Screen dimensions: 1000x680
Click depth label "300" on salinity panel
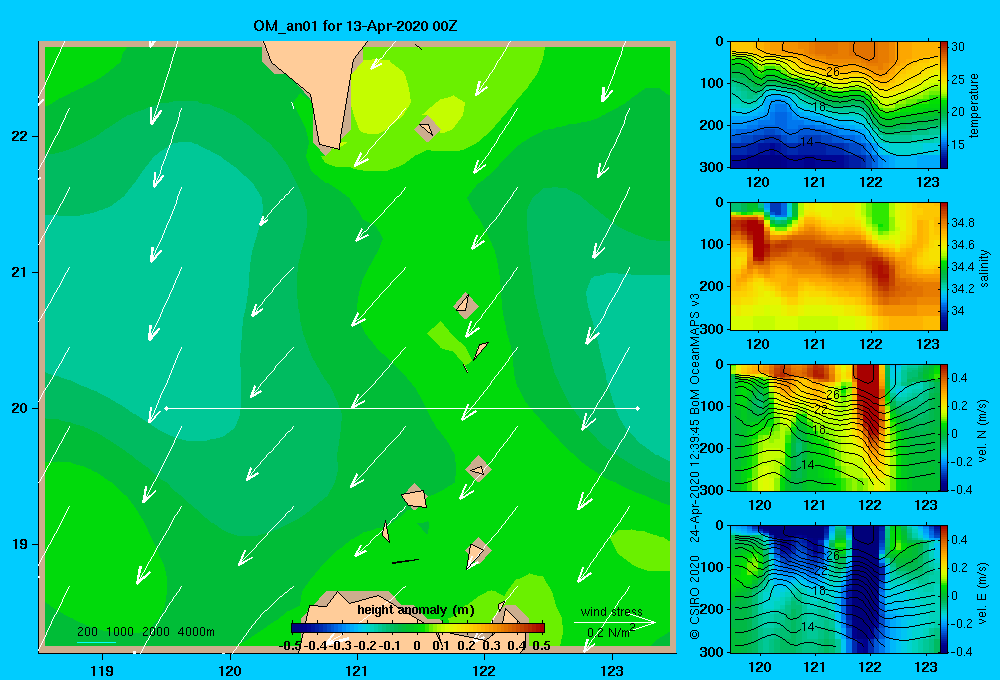pos(710,329)
